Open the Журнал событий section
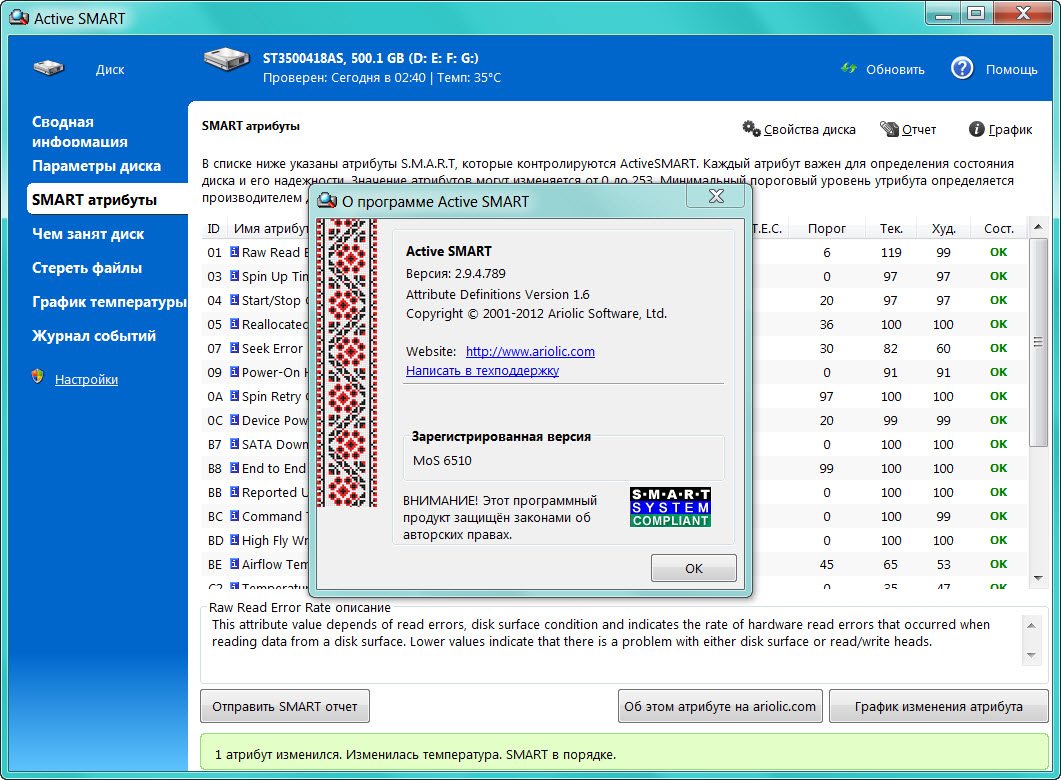Viewport: 1061px width, 780px height. pos(94,336)
